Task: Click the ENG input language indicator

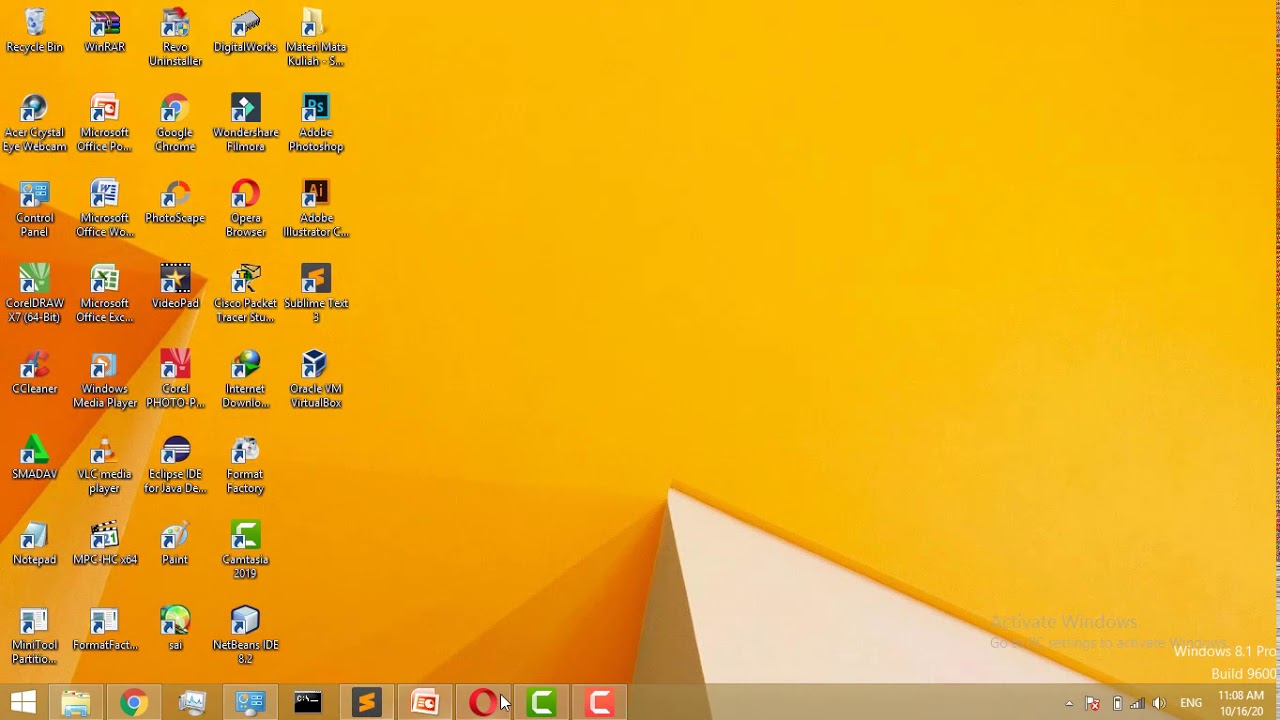Action: pos(1191,703)
